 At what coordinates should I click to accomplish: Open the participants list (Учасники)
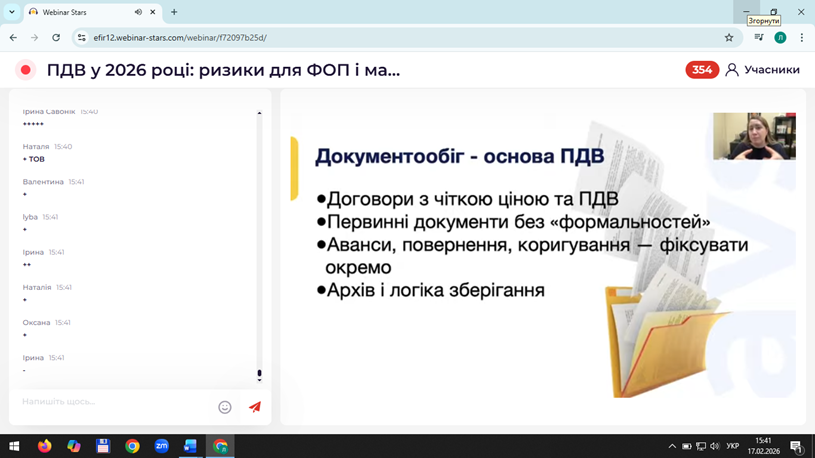pos(762,70)
